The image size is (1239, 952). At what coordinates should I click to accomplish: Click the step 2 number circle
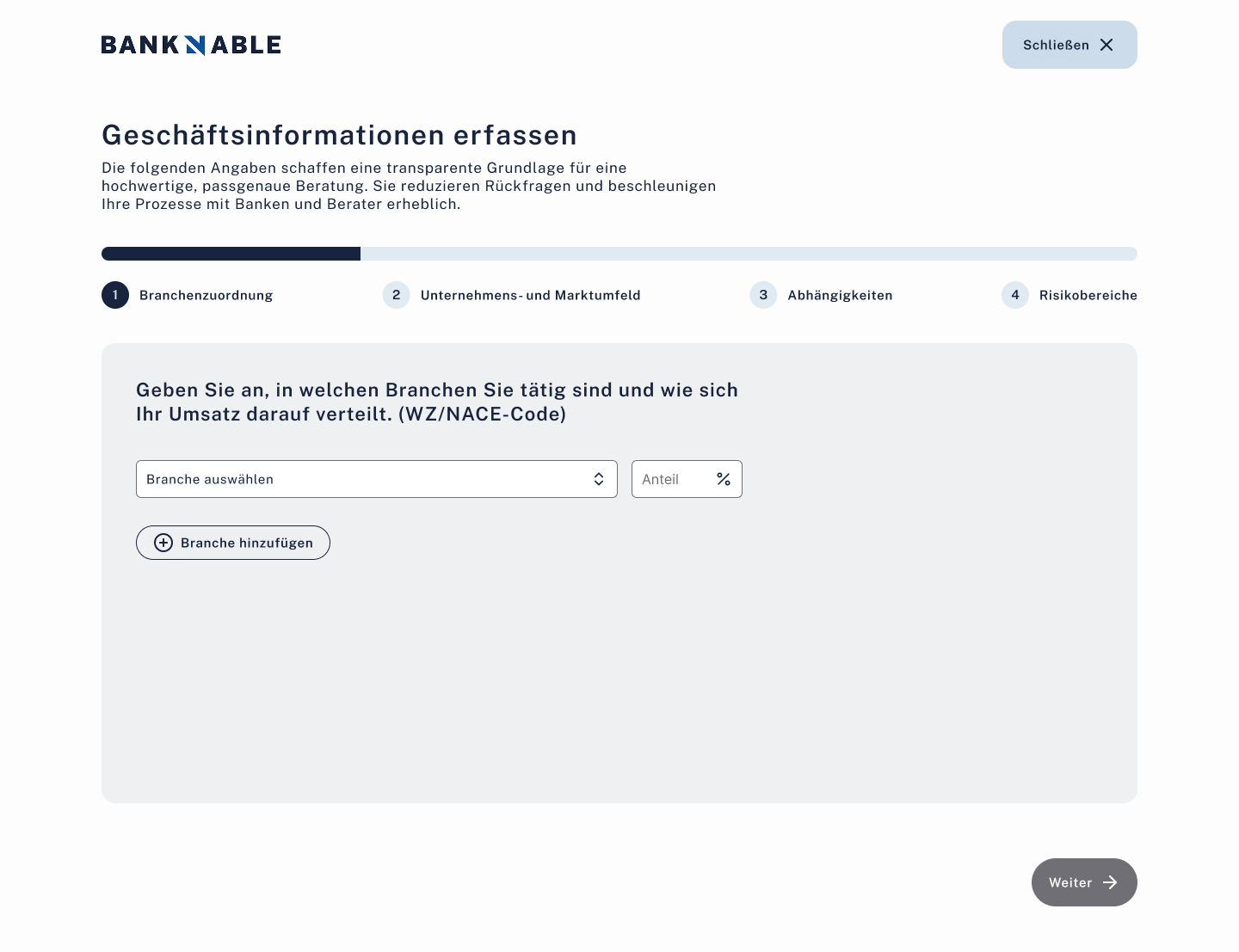tap(396, 295)
